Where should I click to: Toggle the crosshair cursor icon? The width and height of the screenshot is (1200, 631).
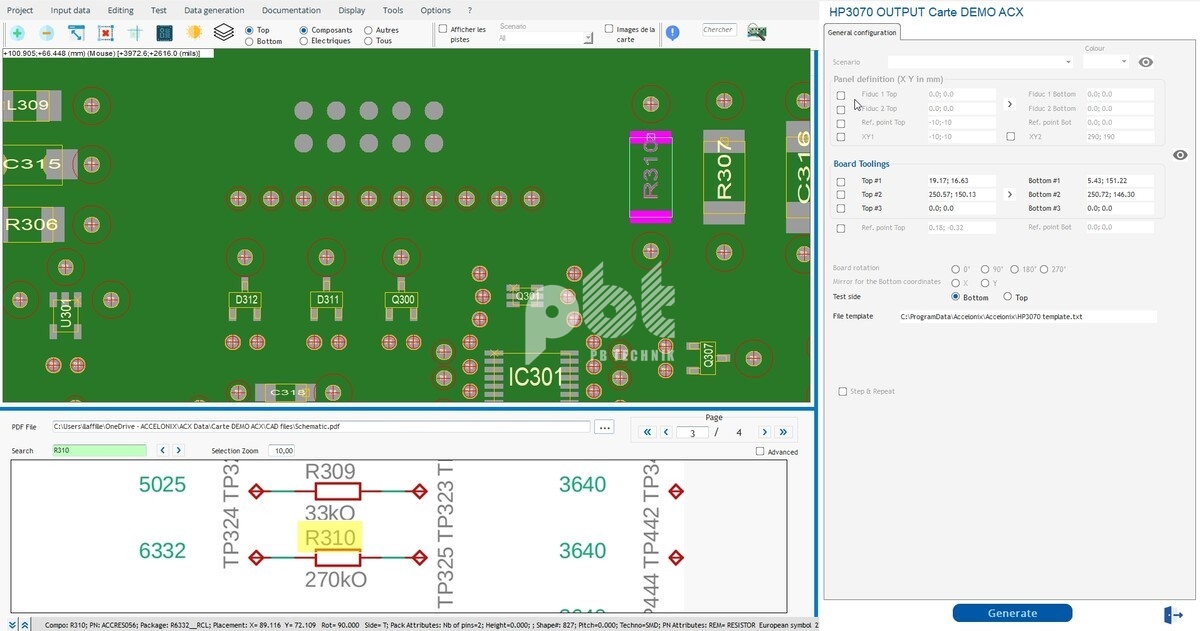135,33
